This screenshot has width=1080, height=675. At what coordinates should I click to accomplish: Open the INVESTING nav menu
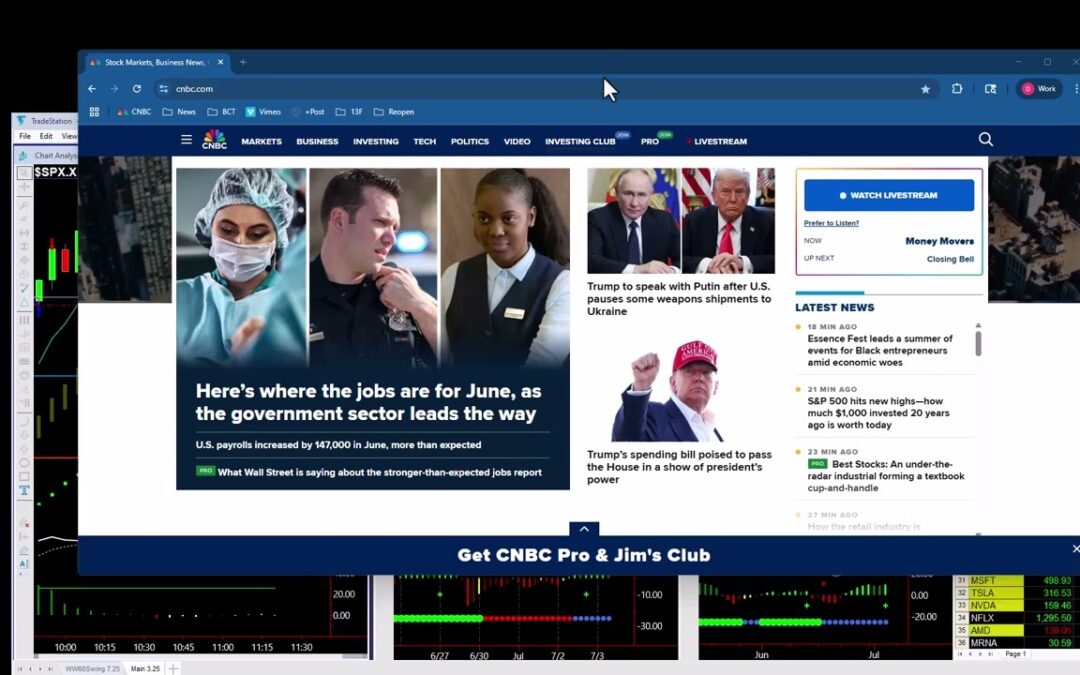(x=375, y=141)
